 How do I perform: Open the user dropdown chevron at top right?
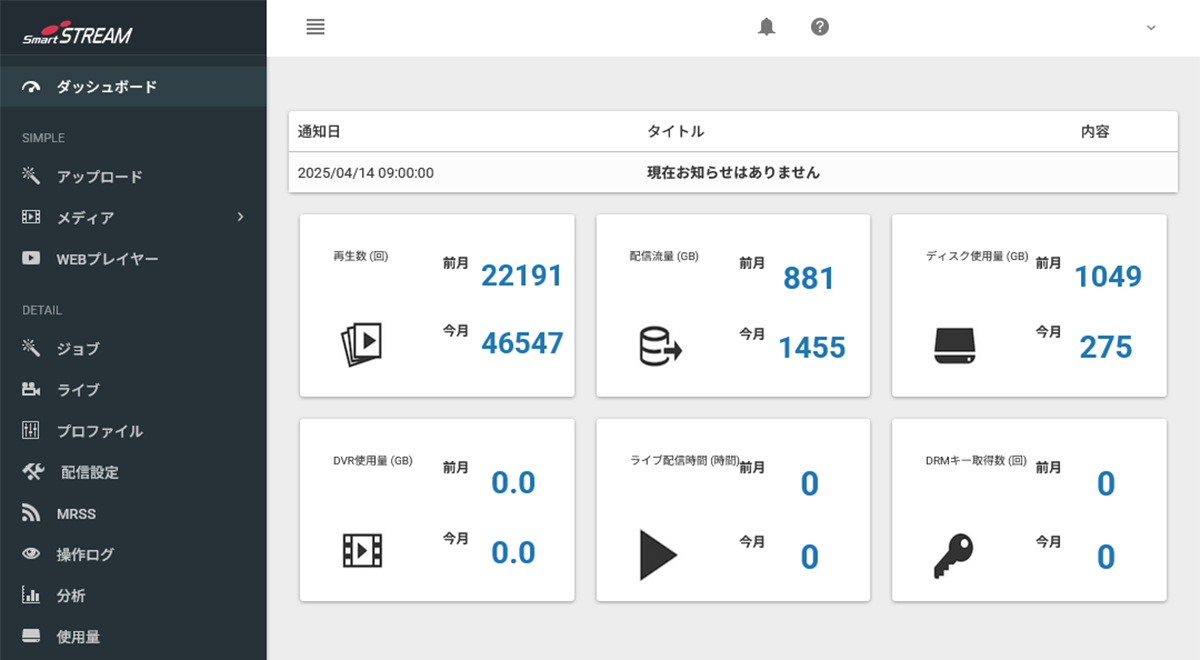pos(1151,27)
